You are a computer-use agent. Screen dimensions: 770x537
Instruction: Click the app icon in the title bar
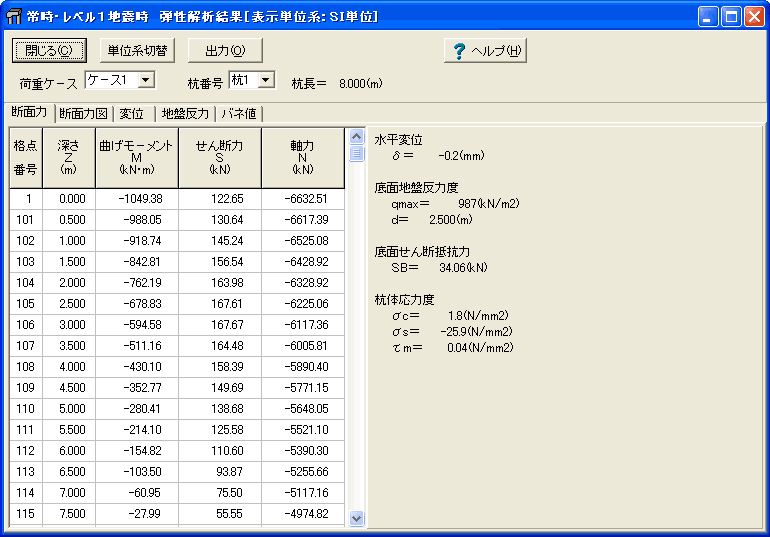click(14, 16)
